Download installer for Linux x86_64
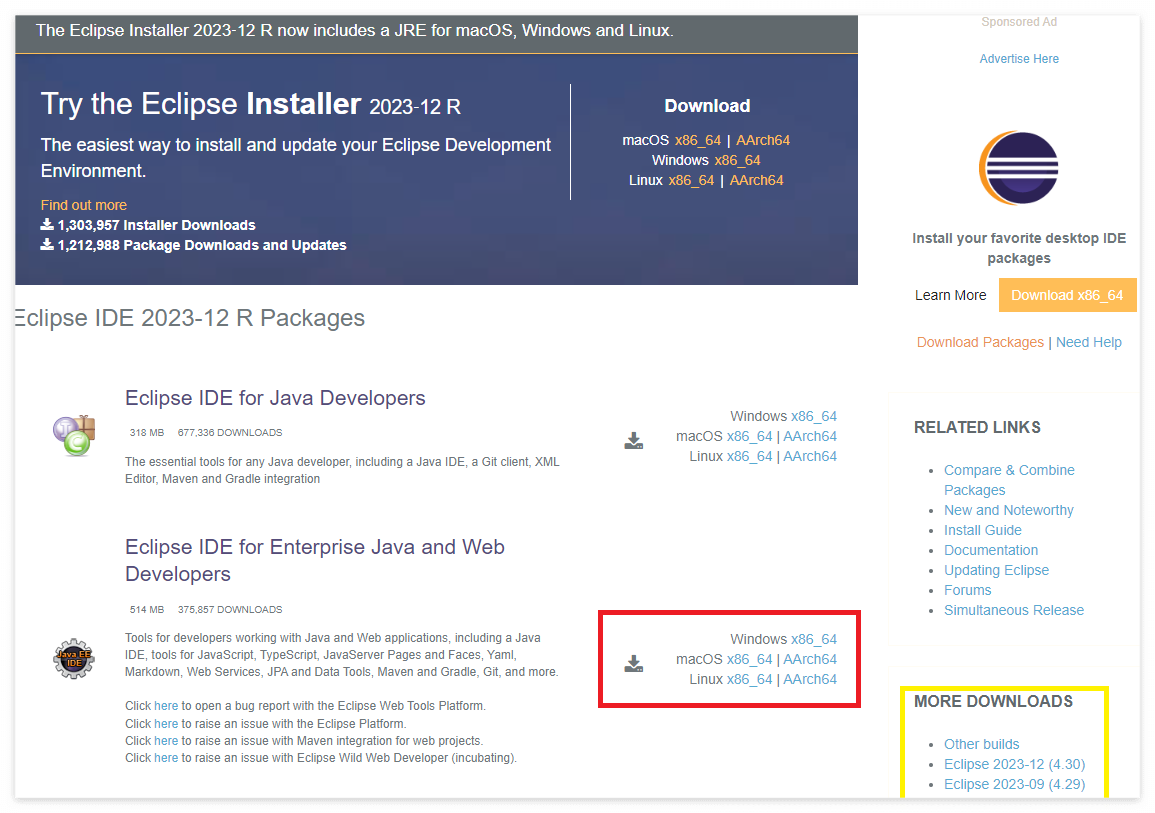This screenshot has height=813, width=1155. coord(691,180)
